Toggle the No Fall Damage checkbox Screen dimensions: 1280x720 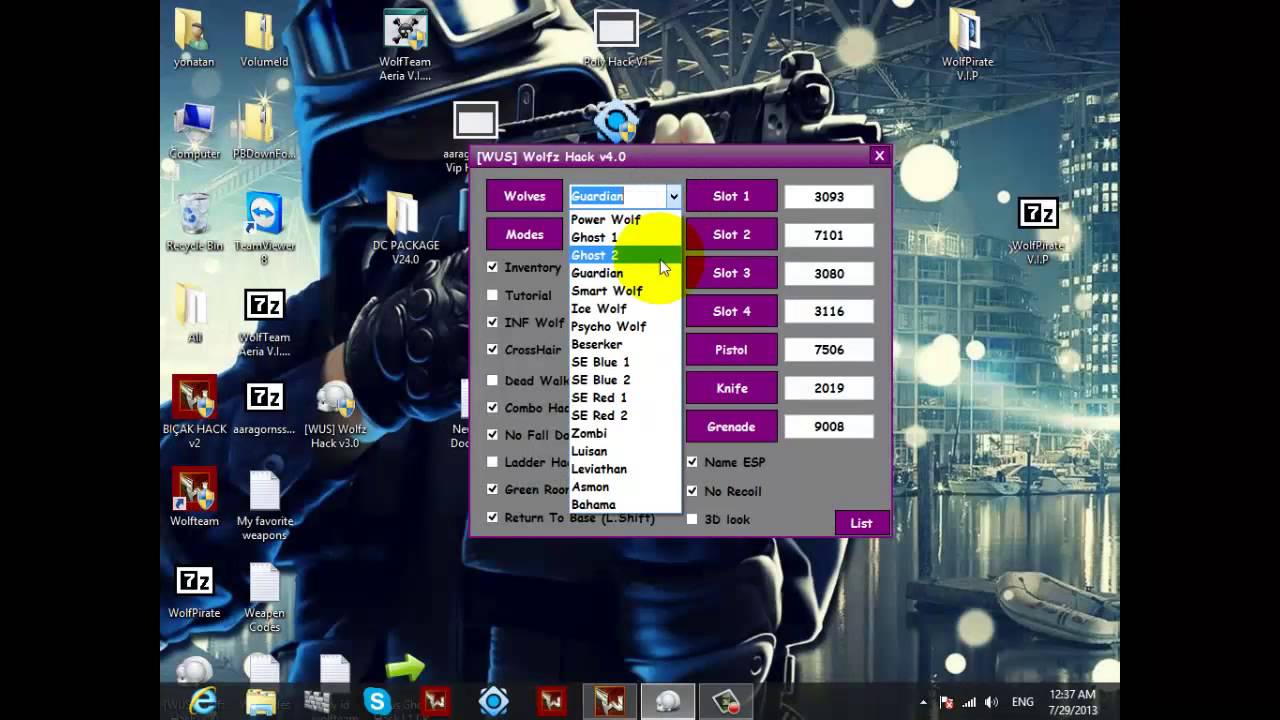click(x=492, y=435)
